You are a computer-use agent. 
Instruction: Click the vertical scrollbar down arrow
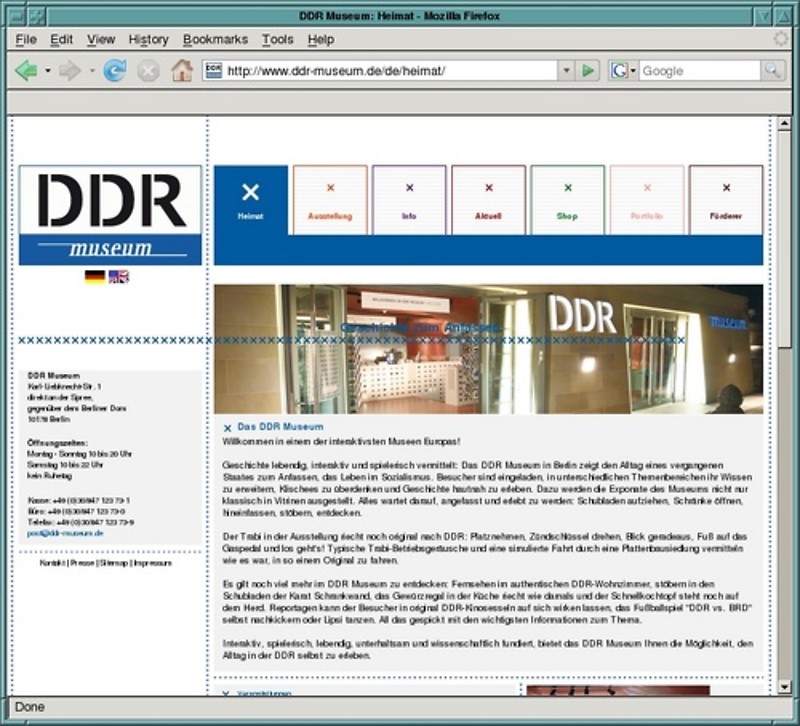pos(784,687)
